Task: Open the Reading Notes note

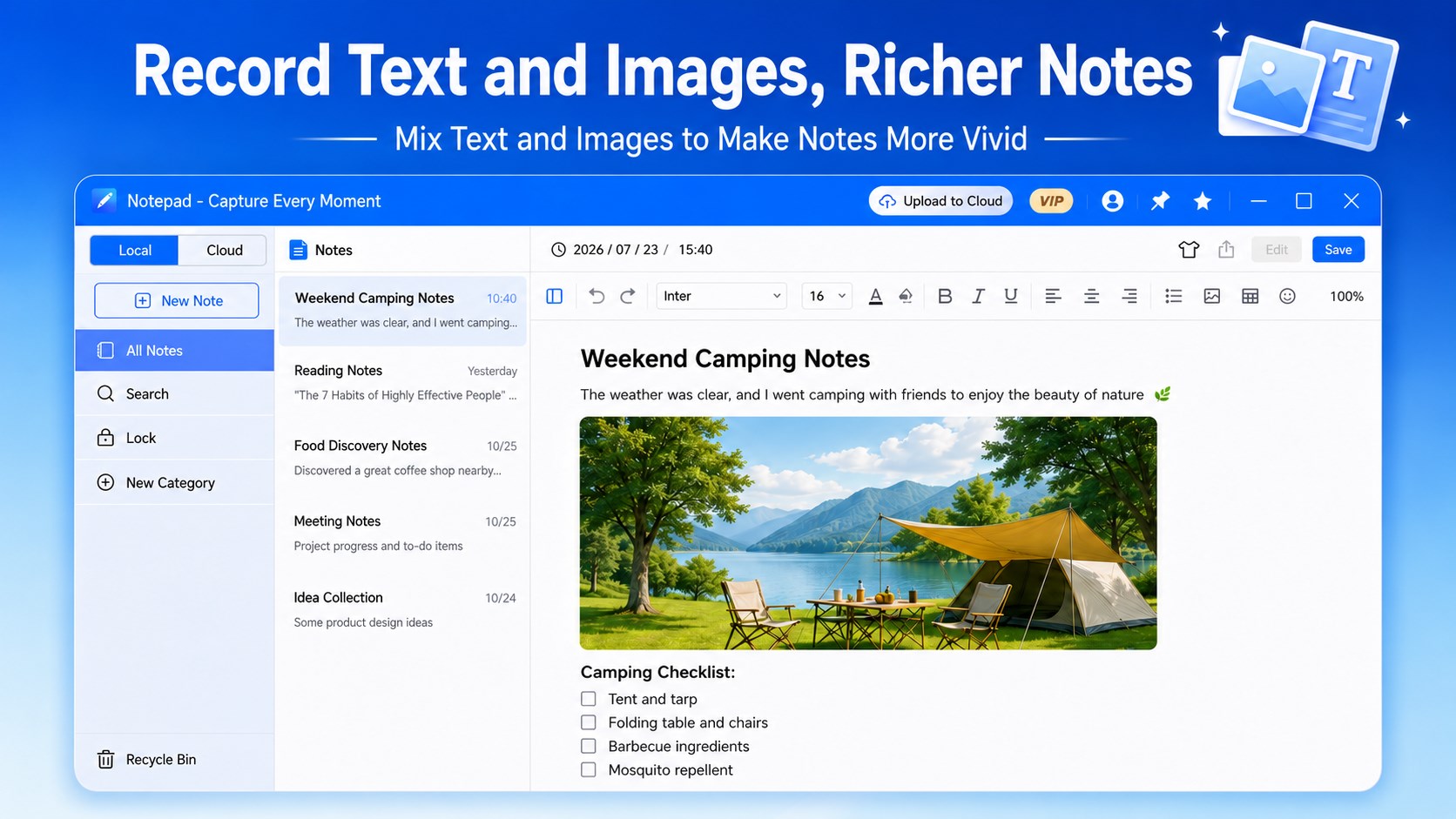Action: 403,383
